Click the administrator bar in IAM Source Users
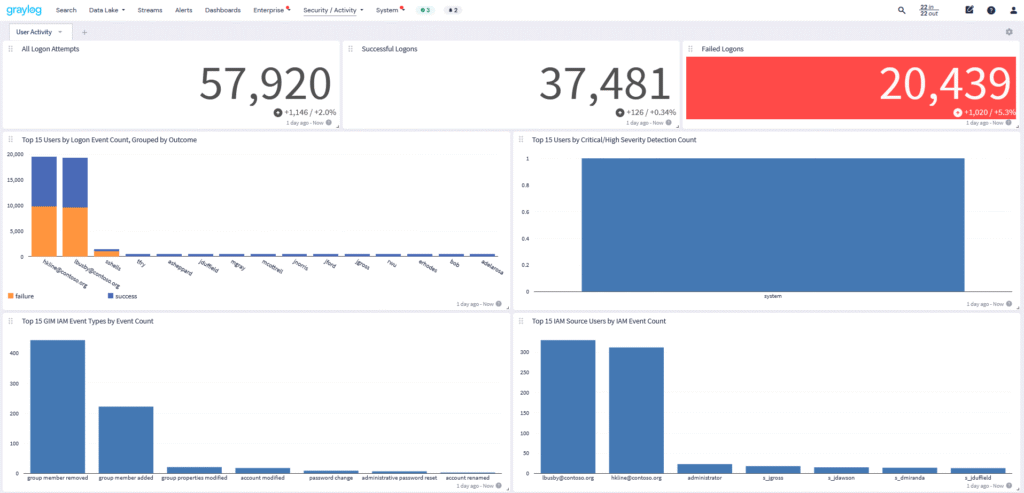 (x=705, y=469)
